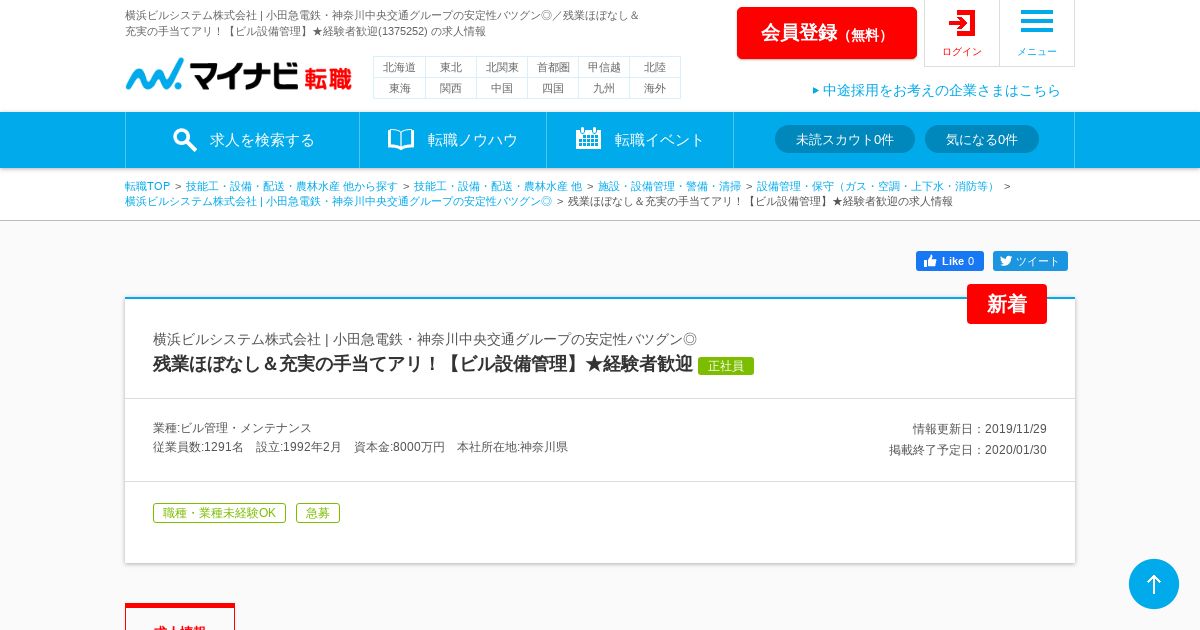Select 首都圏 region
Viewport: 1200px width, 630px height.
(553, 67)
